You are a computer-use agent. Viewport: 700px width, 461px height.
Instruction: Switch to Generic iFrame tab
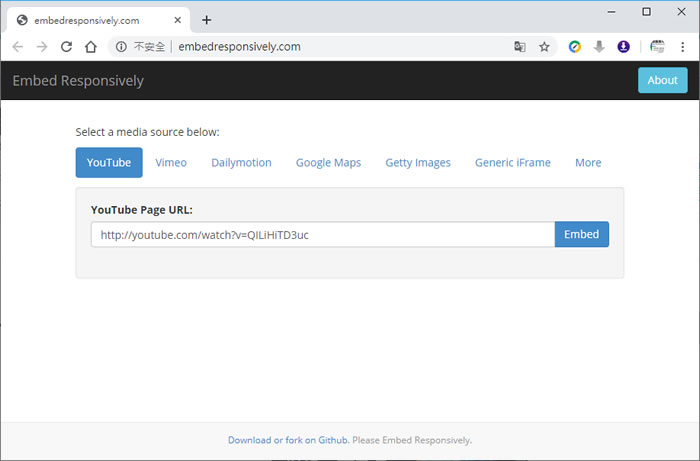pyautogui.click(x=512, y=162)
